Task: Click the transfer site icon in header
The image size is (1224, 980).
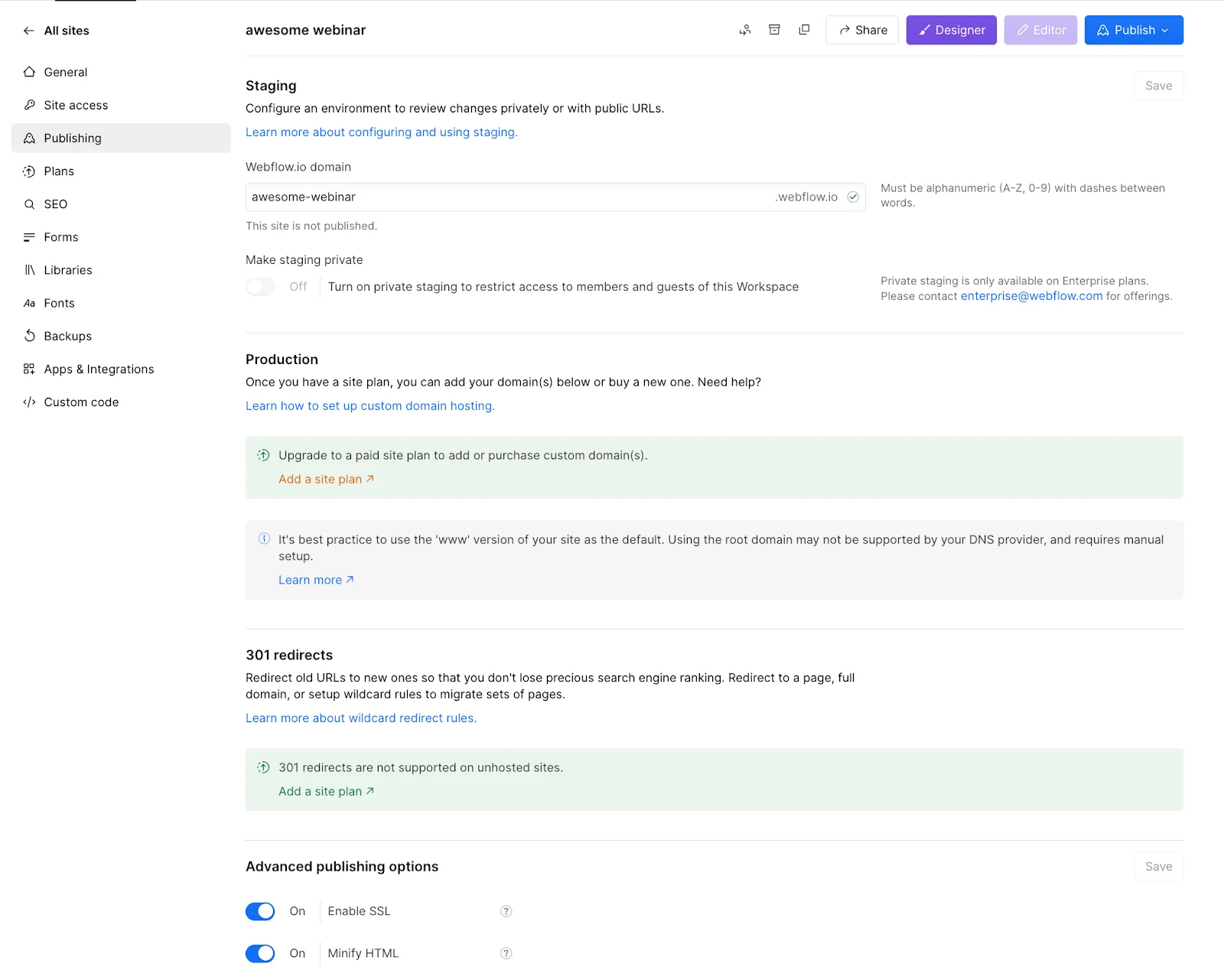Action: click(x=744, y=30)
